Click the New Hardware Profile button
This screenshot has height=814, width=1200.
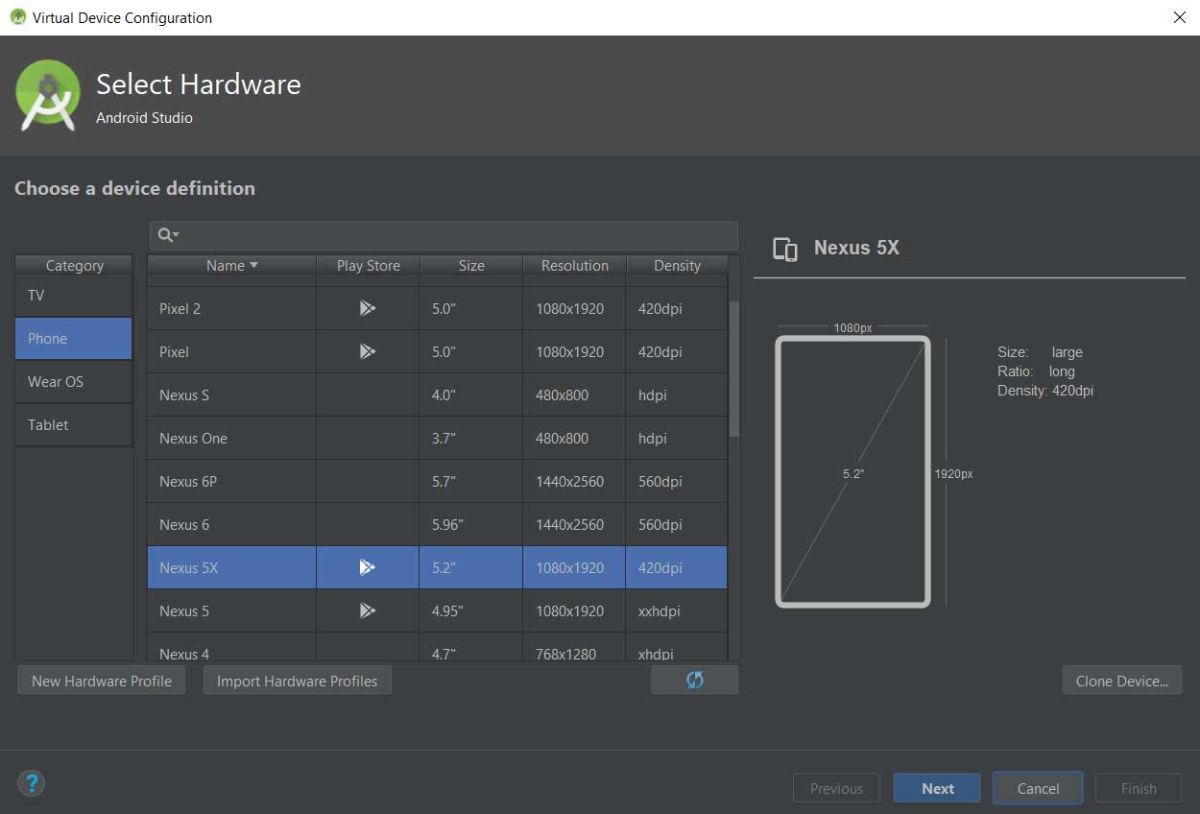click(101, 681)
